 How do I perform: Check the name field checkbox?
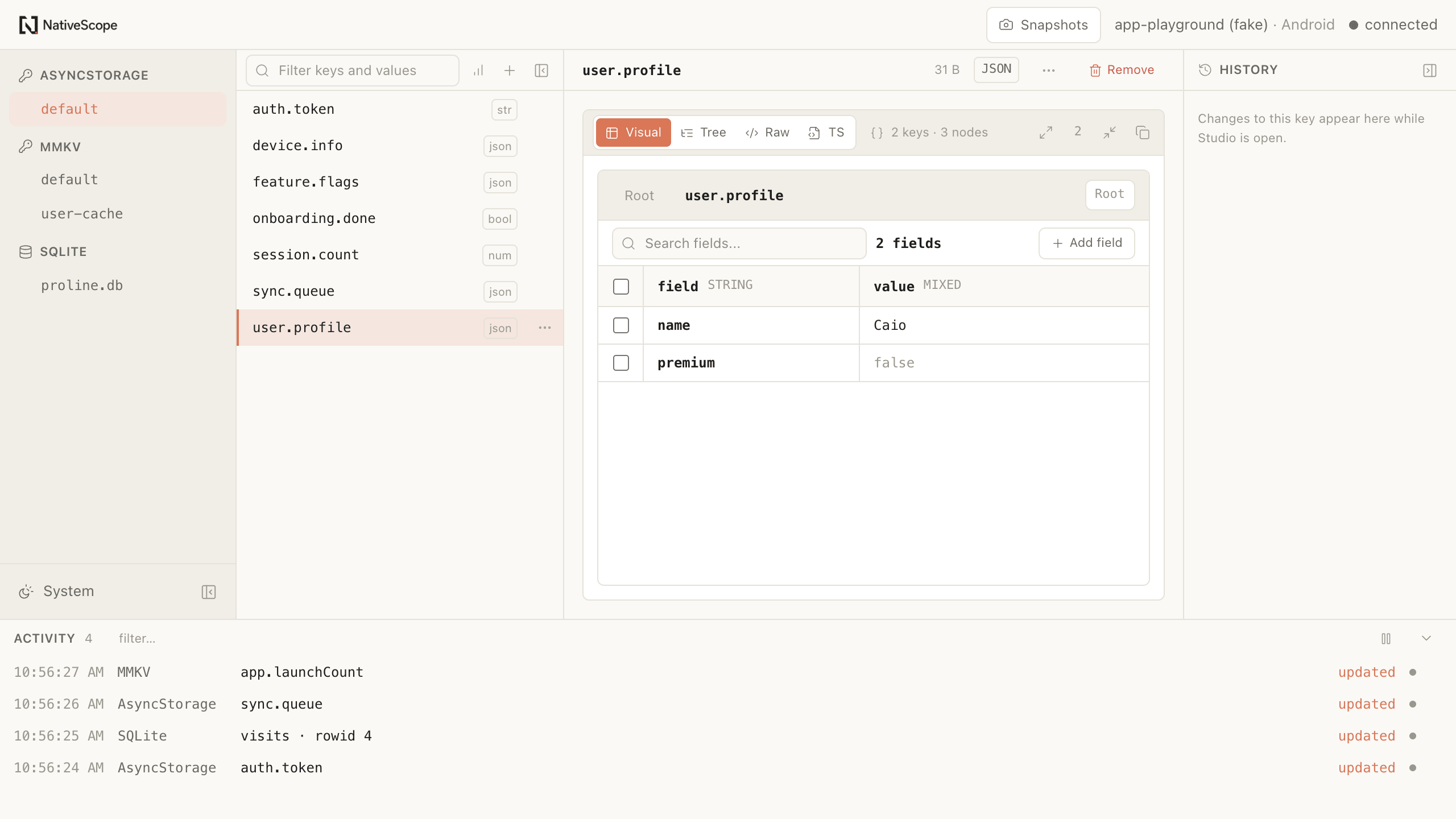(x=621, y=325)
